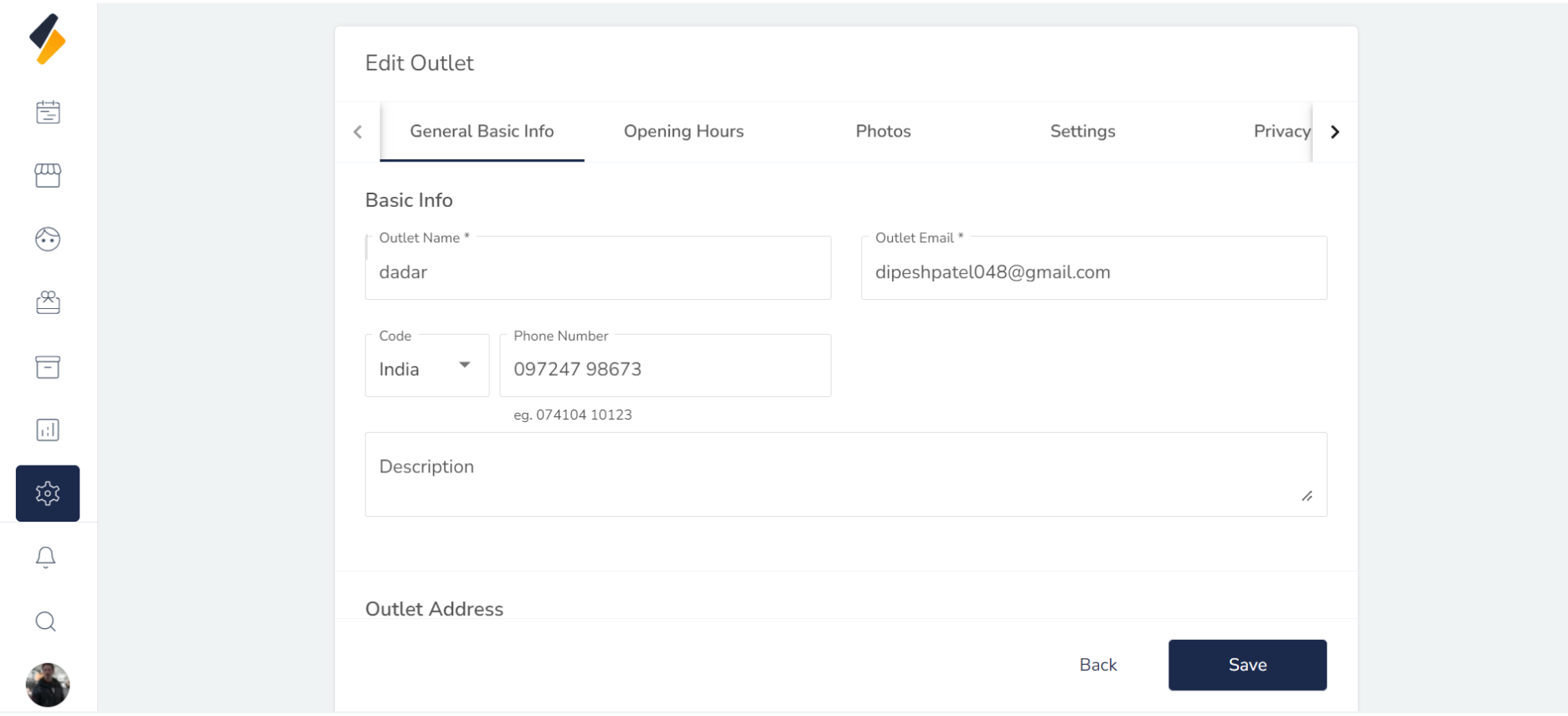
Task: Expand the Code country dropdown
Action: [x=426, y=366]
